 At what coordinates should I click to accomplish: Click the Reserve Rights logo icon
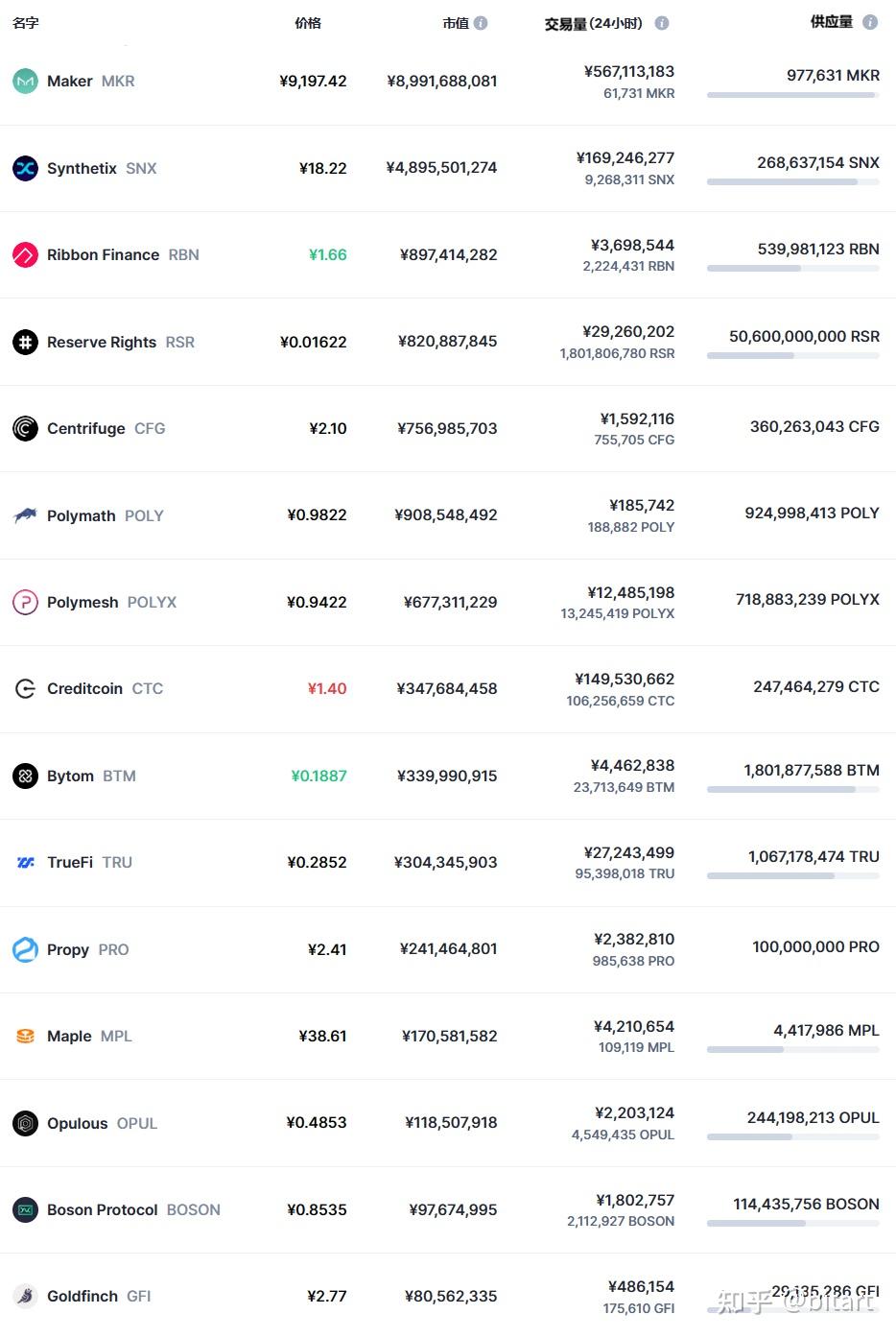click(x=25, y=342)
